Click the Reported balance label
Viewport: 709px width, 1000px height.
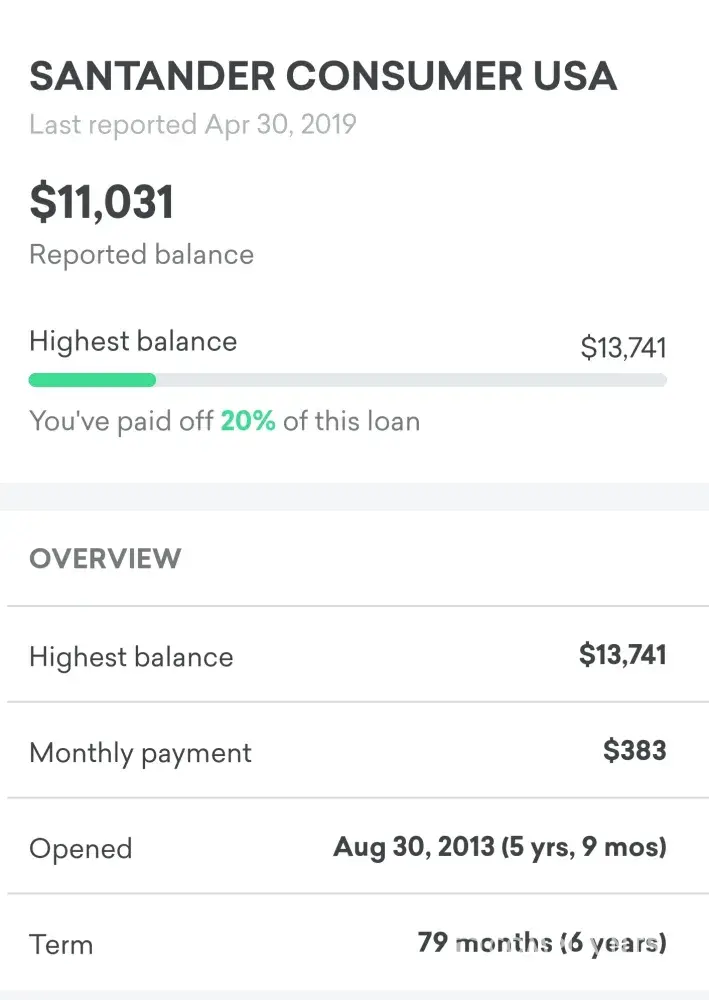(x=141, y=255)
